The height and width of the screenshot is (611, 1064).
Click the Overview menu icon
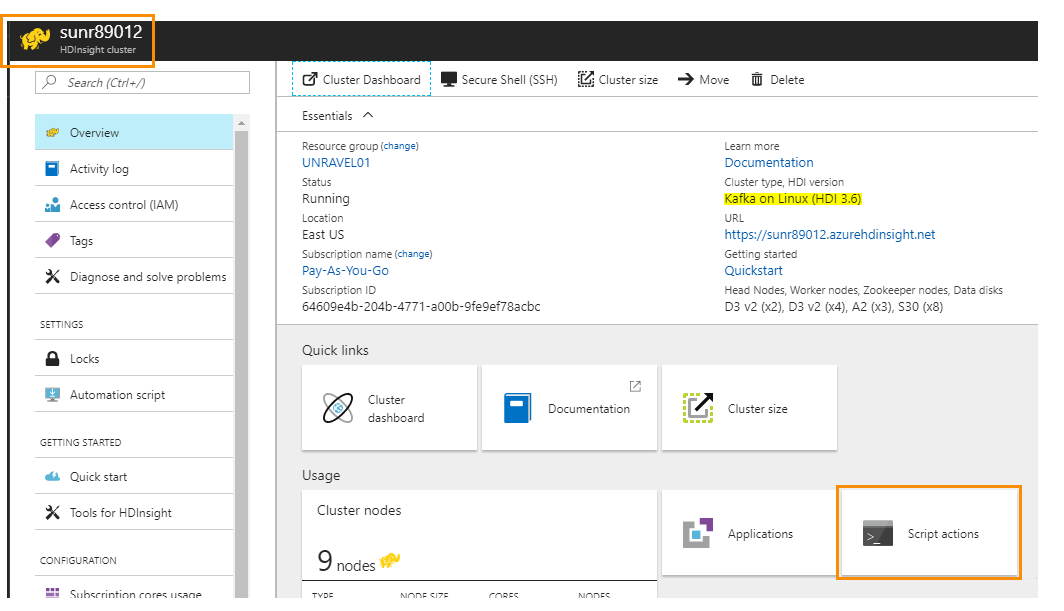click(52, 132)
